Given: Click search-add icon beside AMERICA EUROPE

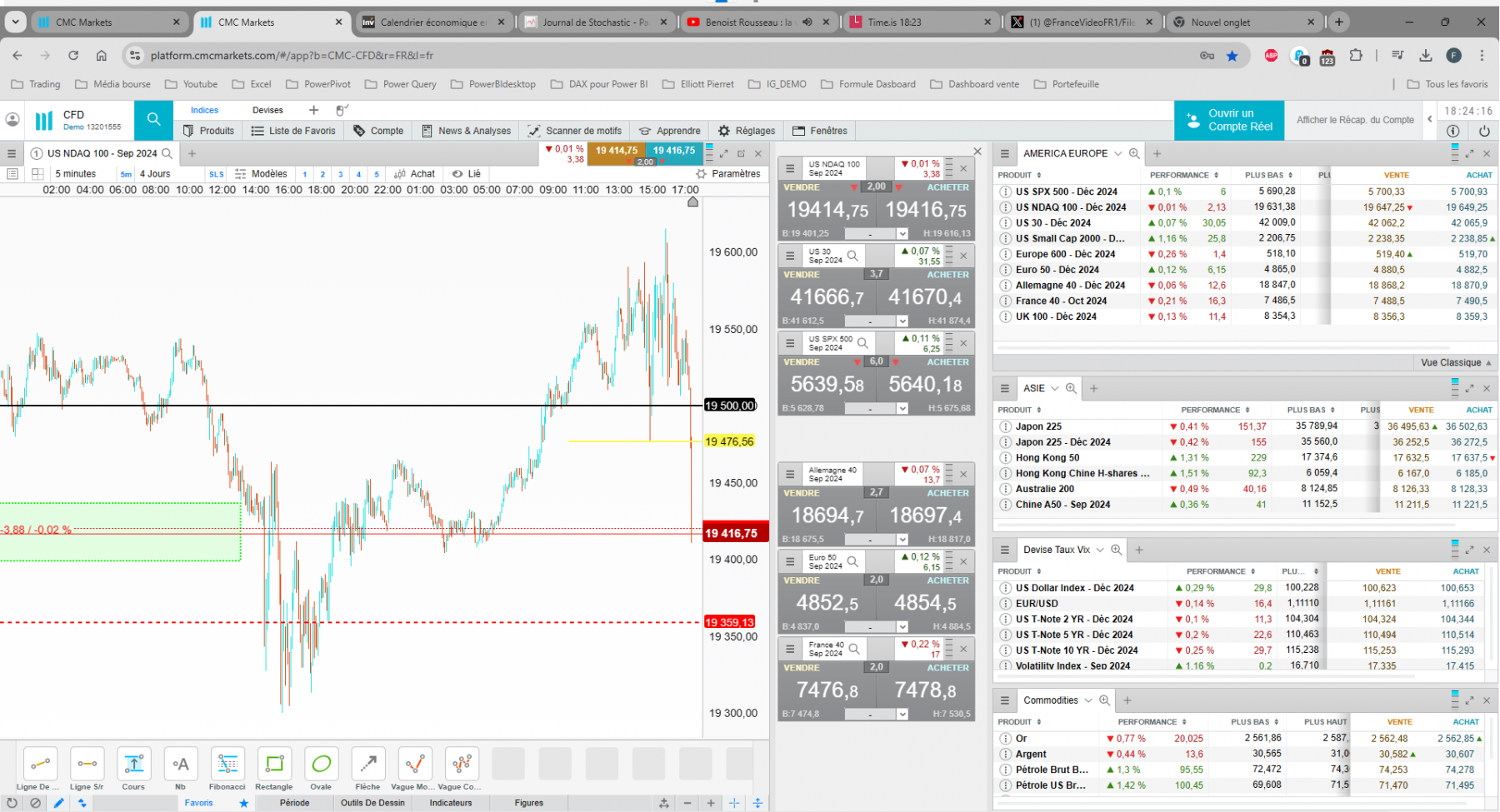Looking at the screenshot, I should [x=1134, y=153].
